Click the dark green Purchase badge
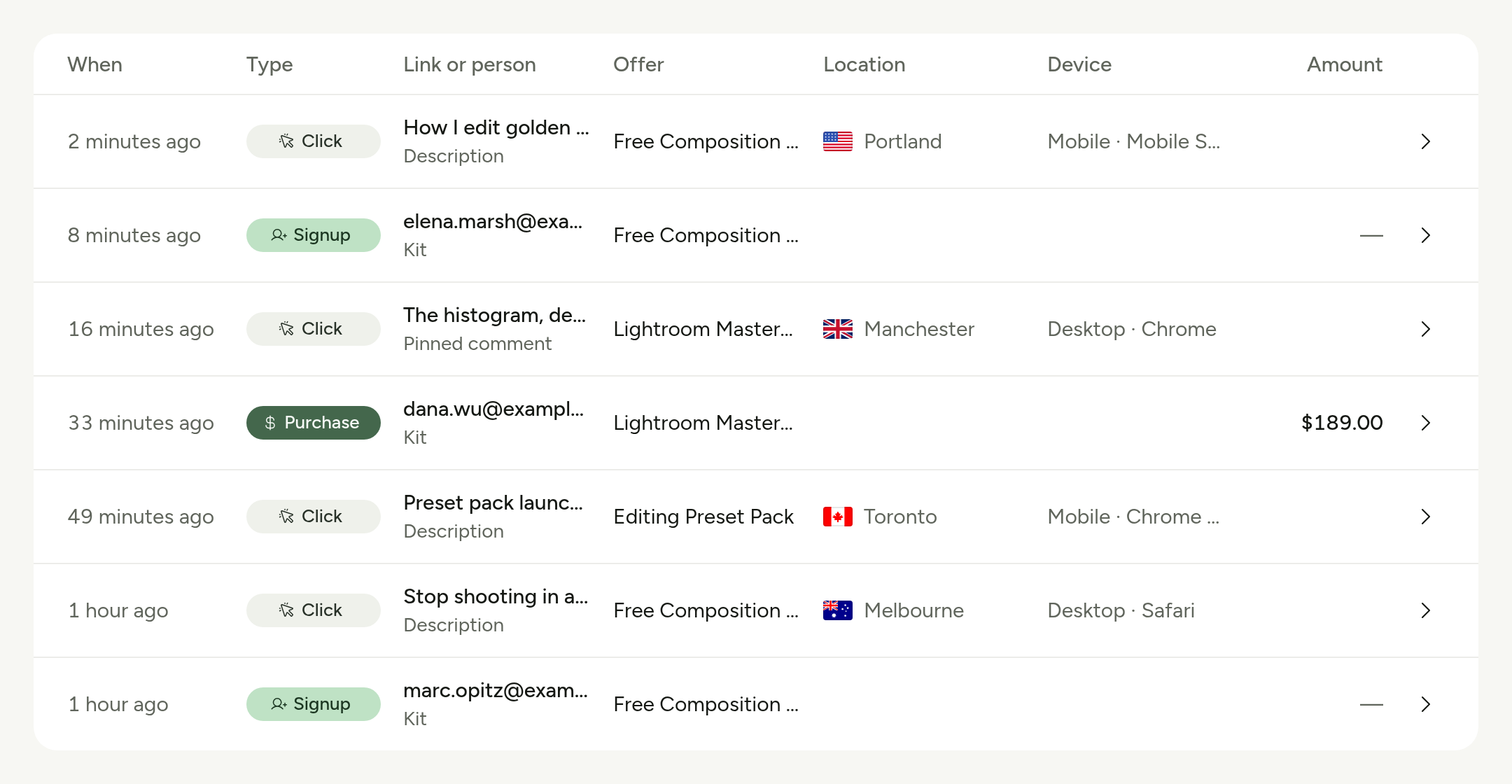The width and height of the screenshot is (1512, 784). click(x=313, y=423)
